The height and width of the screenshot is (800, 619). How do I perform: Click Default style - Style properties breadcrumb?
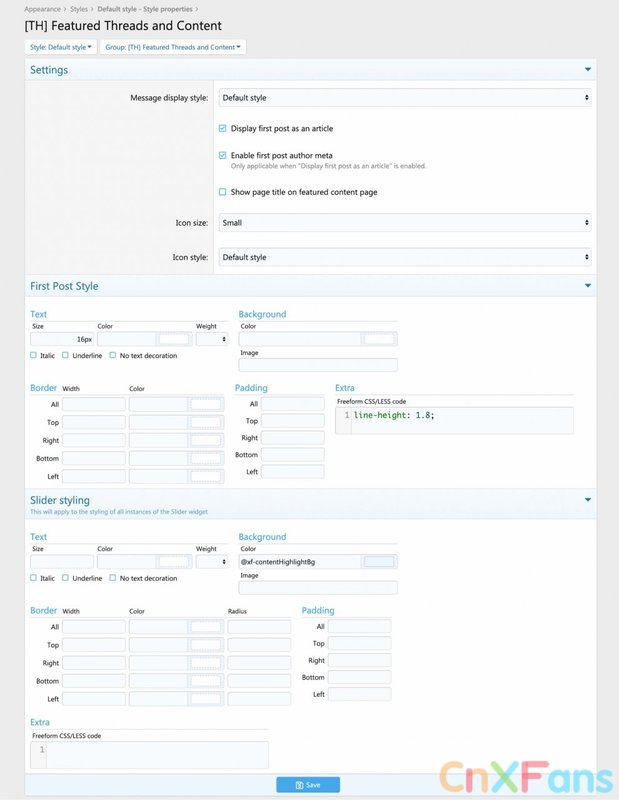[145, 9]
